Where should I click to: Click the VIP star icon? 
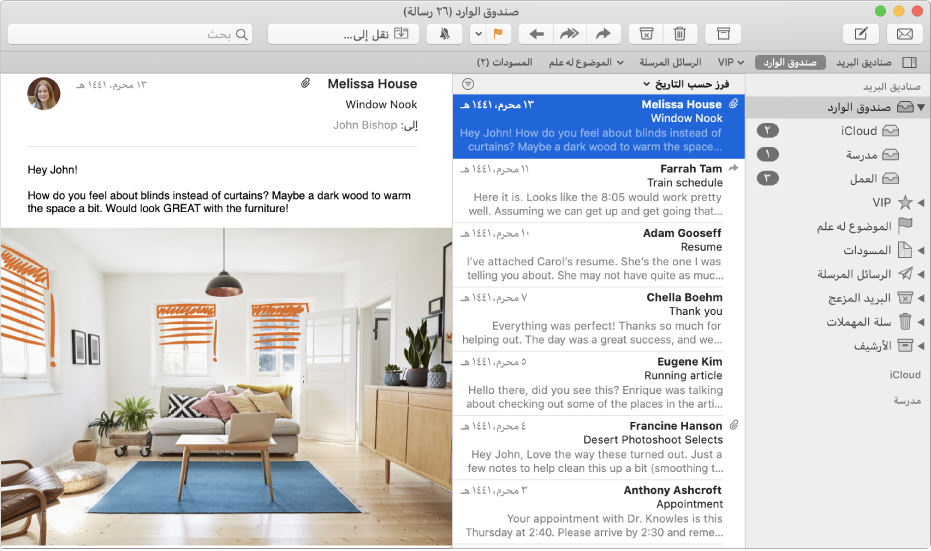click(905, 202)
